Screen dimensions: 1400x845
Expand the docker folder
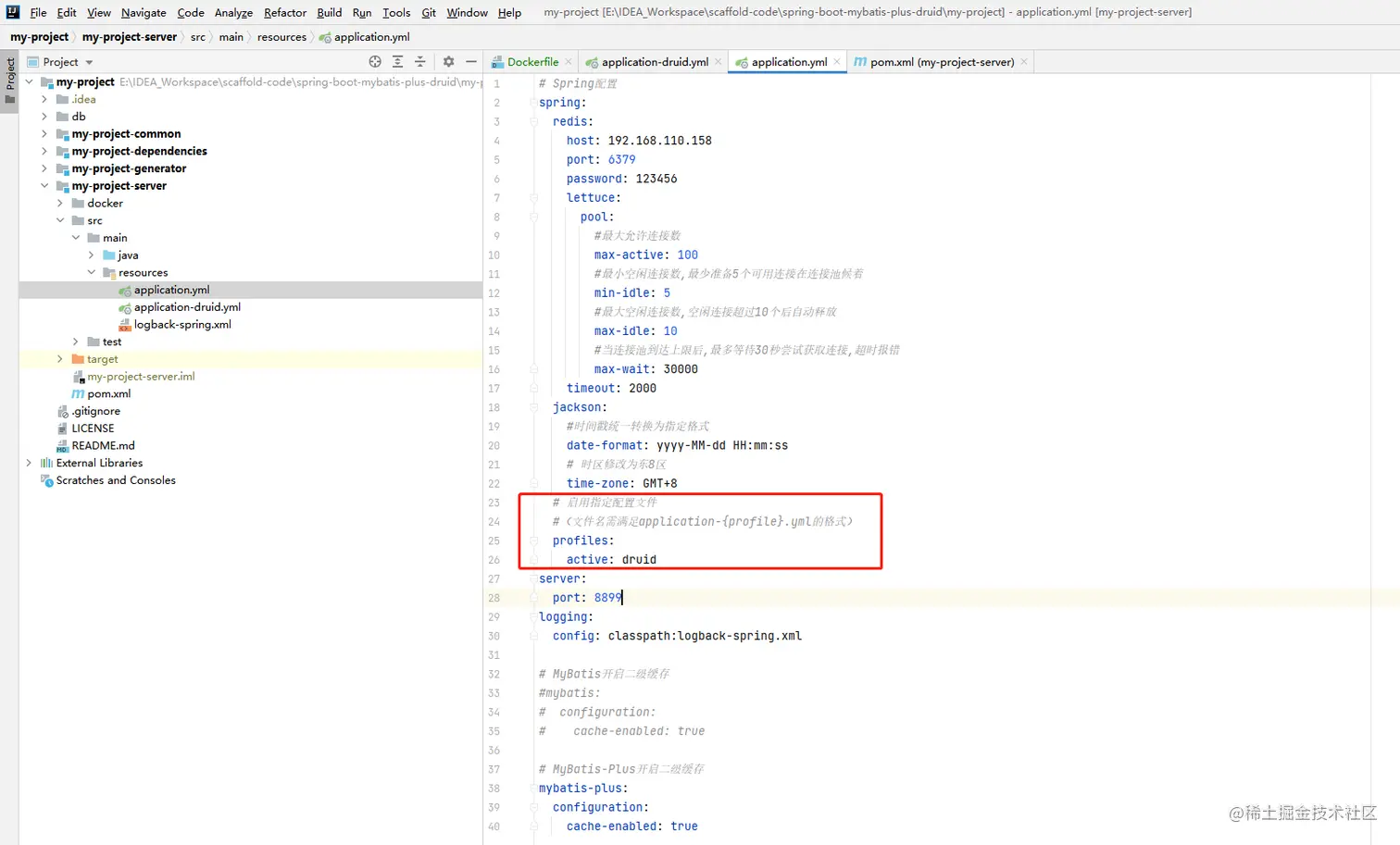(60, 203)
